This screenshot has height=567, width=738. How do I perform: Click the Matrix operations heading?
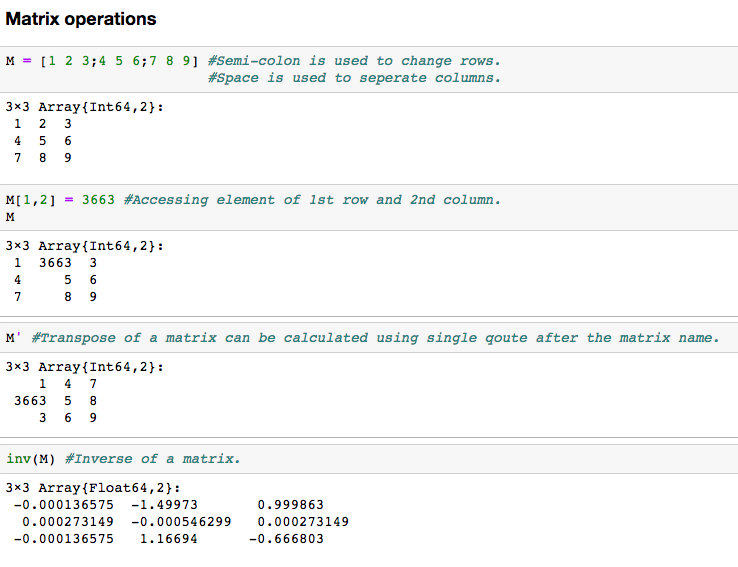(80, 19)
